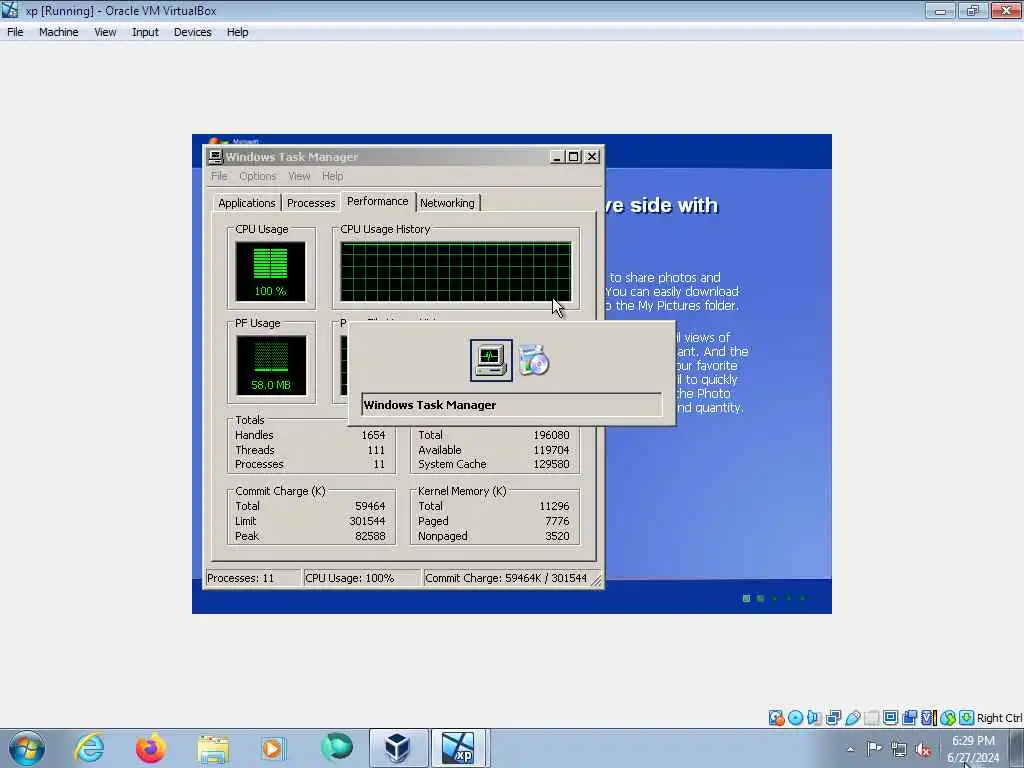1024x768 pixels.
Task: Open Task Manager File menu
Action: tap(219, 176)
